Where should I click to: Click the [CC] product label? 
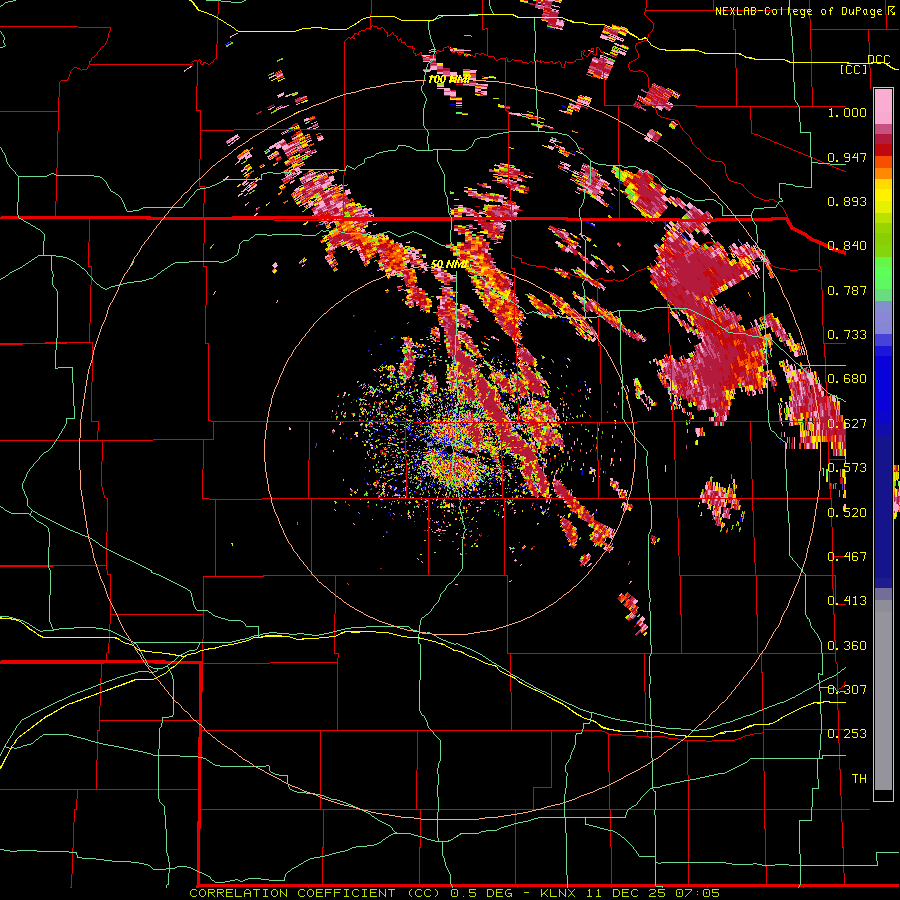(x=854, y=69)
